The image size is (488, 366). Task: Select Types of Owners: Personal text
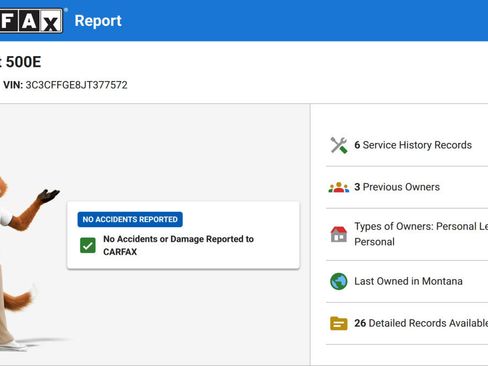(x=421, y=234)
